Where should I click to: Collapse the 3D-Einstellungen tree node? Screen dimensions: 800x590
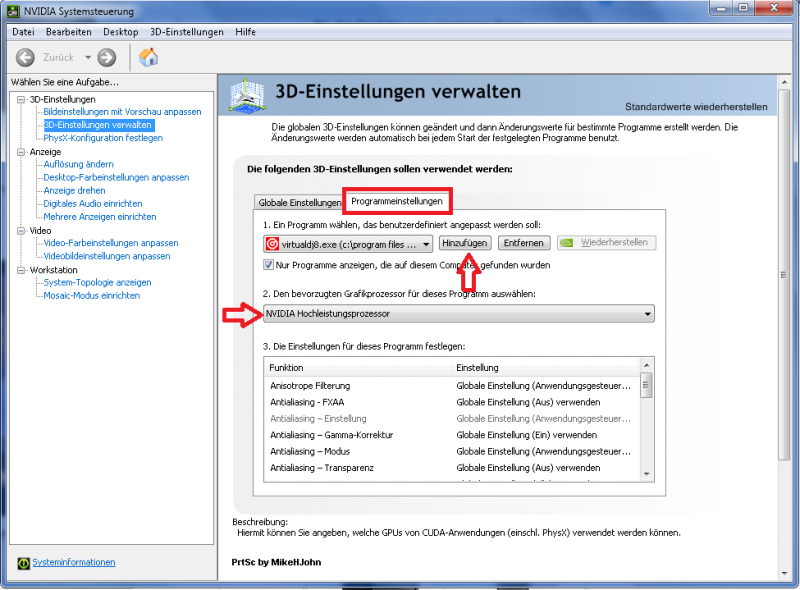point(21,100)
